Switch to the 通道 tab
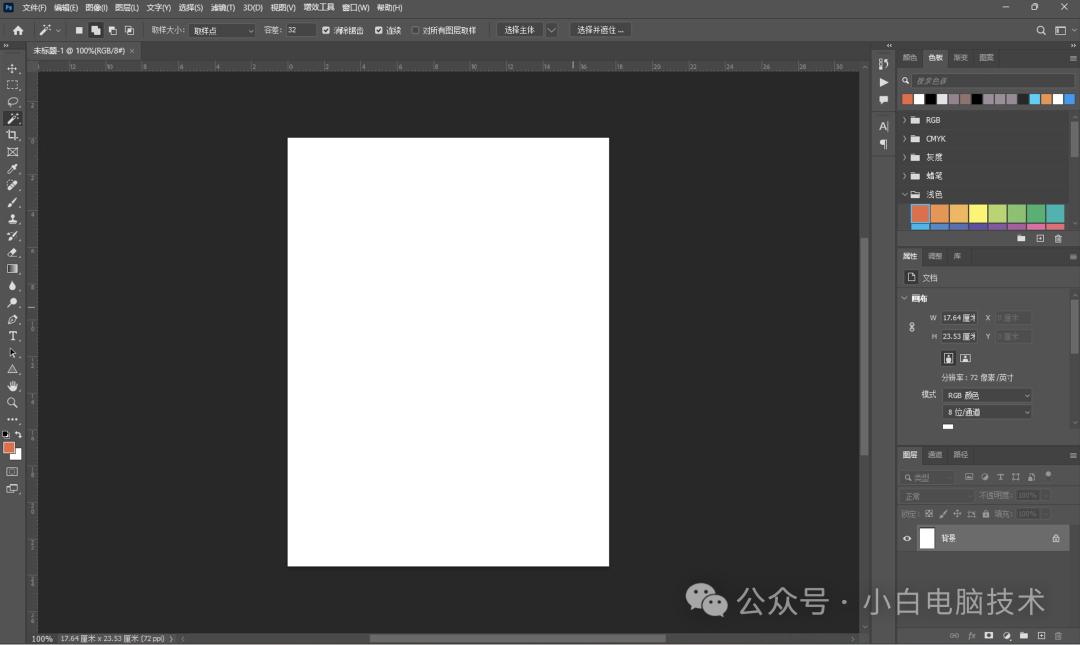Image resolution: width=1080 pixels, height=645 pixels. tap(935, 455)
